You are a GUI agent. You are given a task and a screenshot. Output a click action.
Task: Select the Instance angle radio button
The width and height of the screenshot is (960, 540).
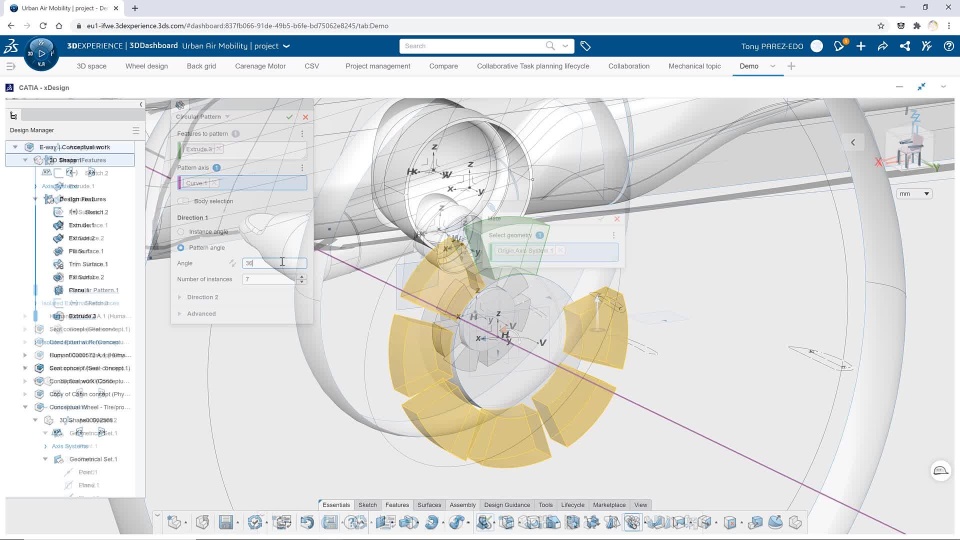181,231
